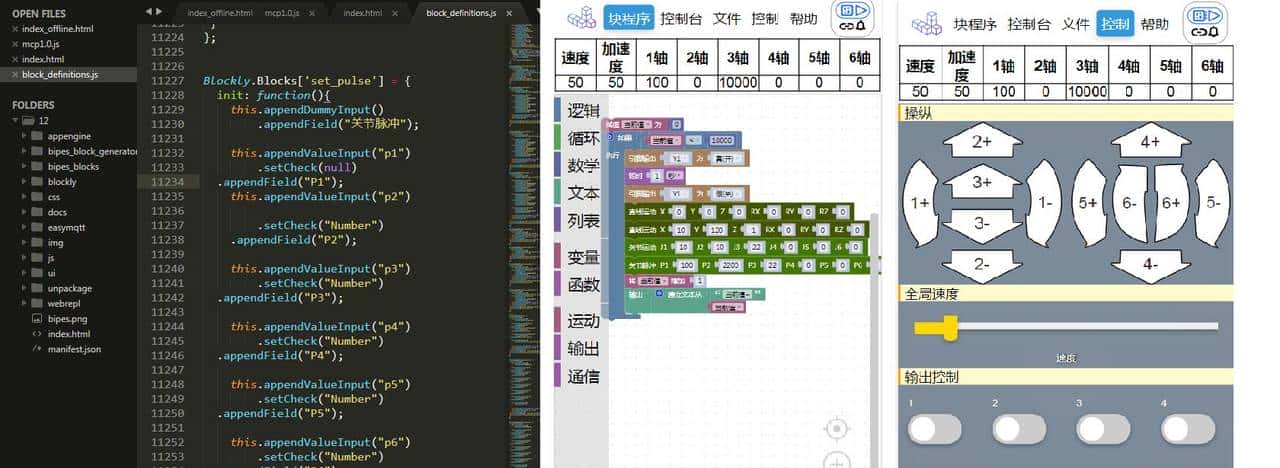Click the cube logo in right panel
1280x468 pixels.
click(926, 24)
